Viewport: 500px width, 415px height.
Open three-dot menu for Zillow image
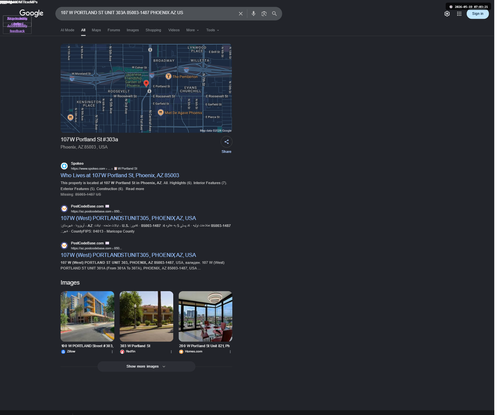pyautogui.click(x=112, y=352)
